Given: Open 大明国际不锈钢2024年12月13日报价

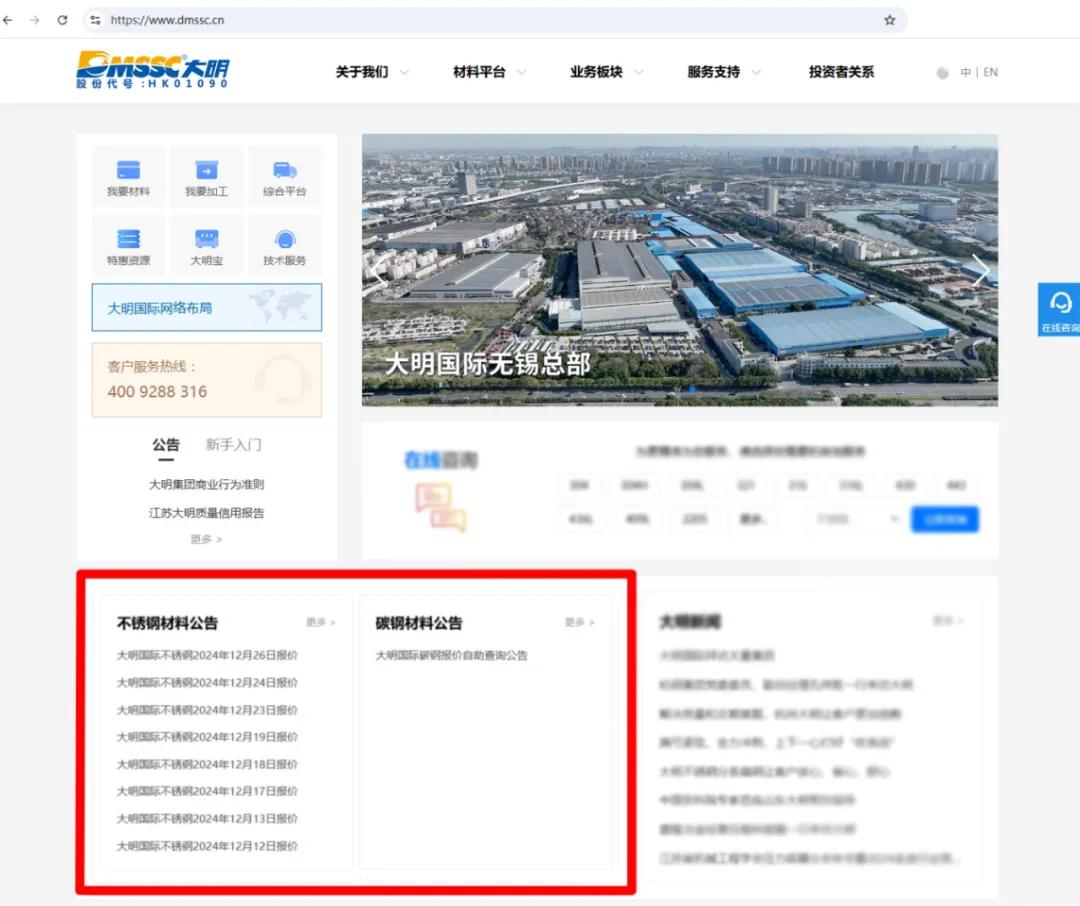Looking at the screenshot, I should [x=207, y=819].
